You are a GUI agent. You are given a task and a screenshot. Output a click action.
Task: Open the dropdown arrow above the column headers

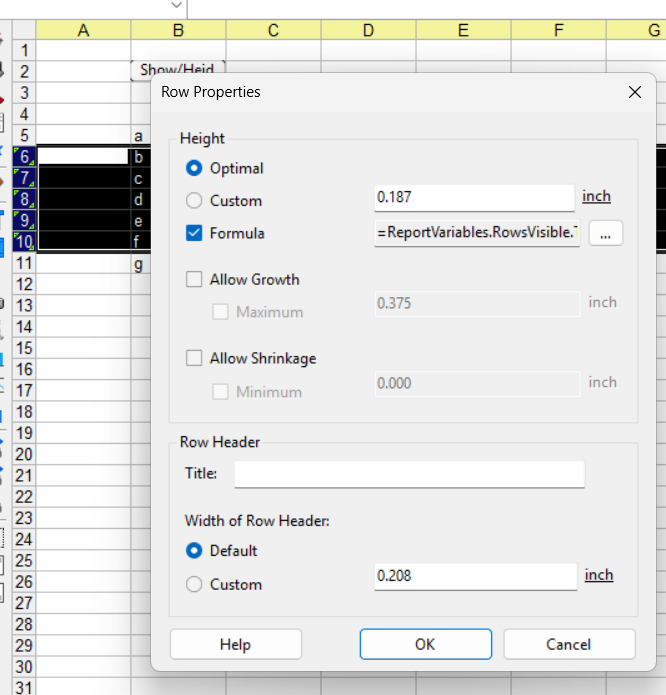tap(176, 5)
